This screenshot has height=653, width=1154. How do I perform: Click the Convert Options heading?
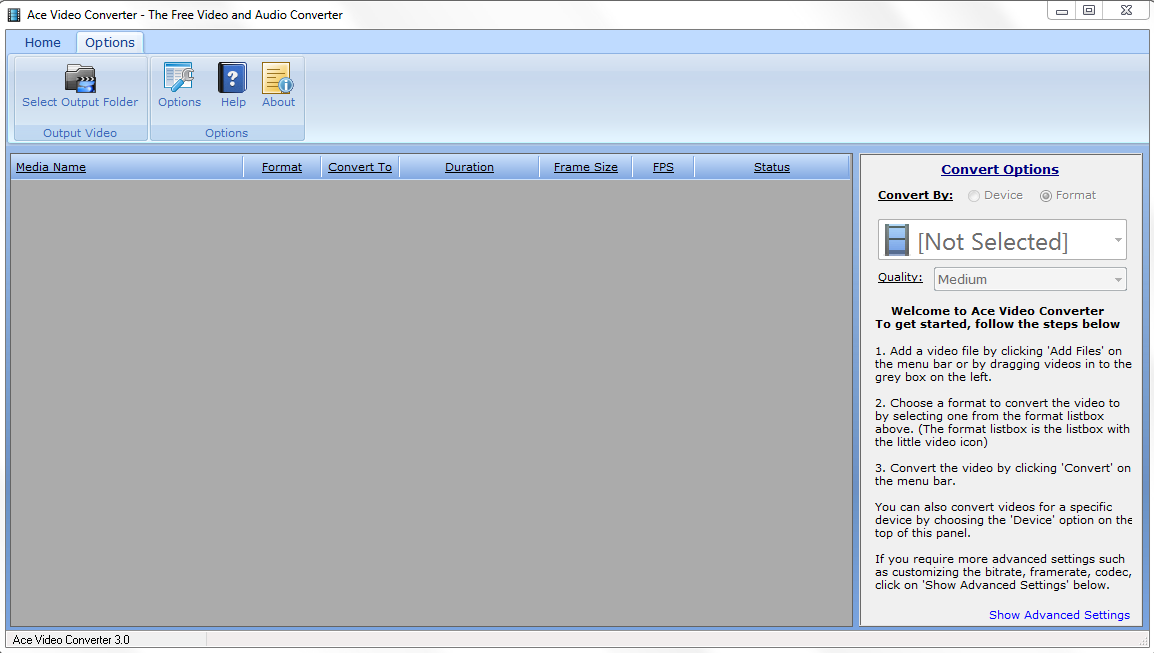999,169
